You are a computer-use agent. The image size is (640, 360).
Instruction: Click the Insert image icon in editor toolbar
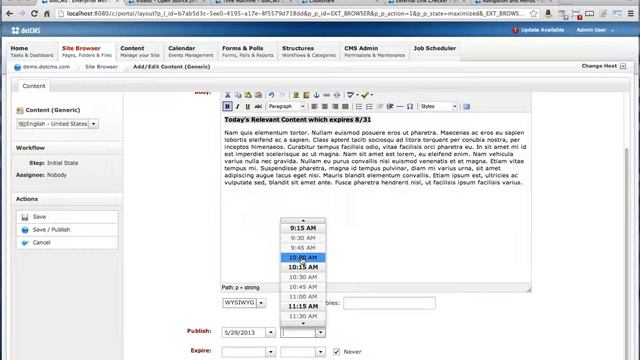(x=296, y=95)
